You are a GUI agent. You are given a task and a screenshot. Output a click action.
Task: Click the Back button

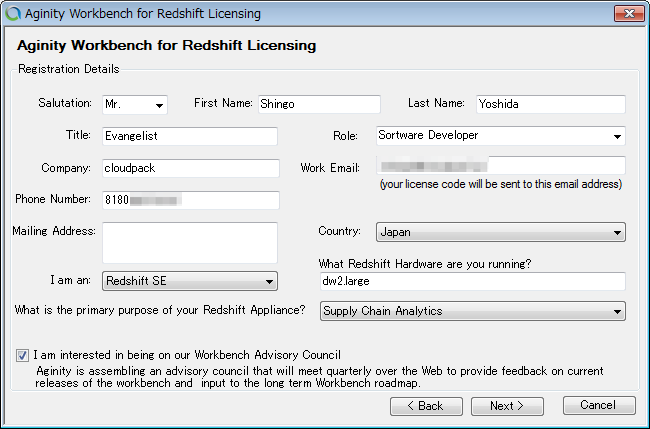(x=426, y=406)
